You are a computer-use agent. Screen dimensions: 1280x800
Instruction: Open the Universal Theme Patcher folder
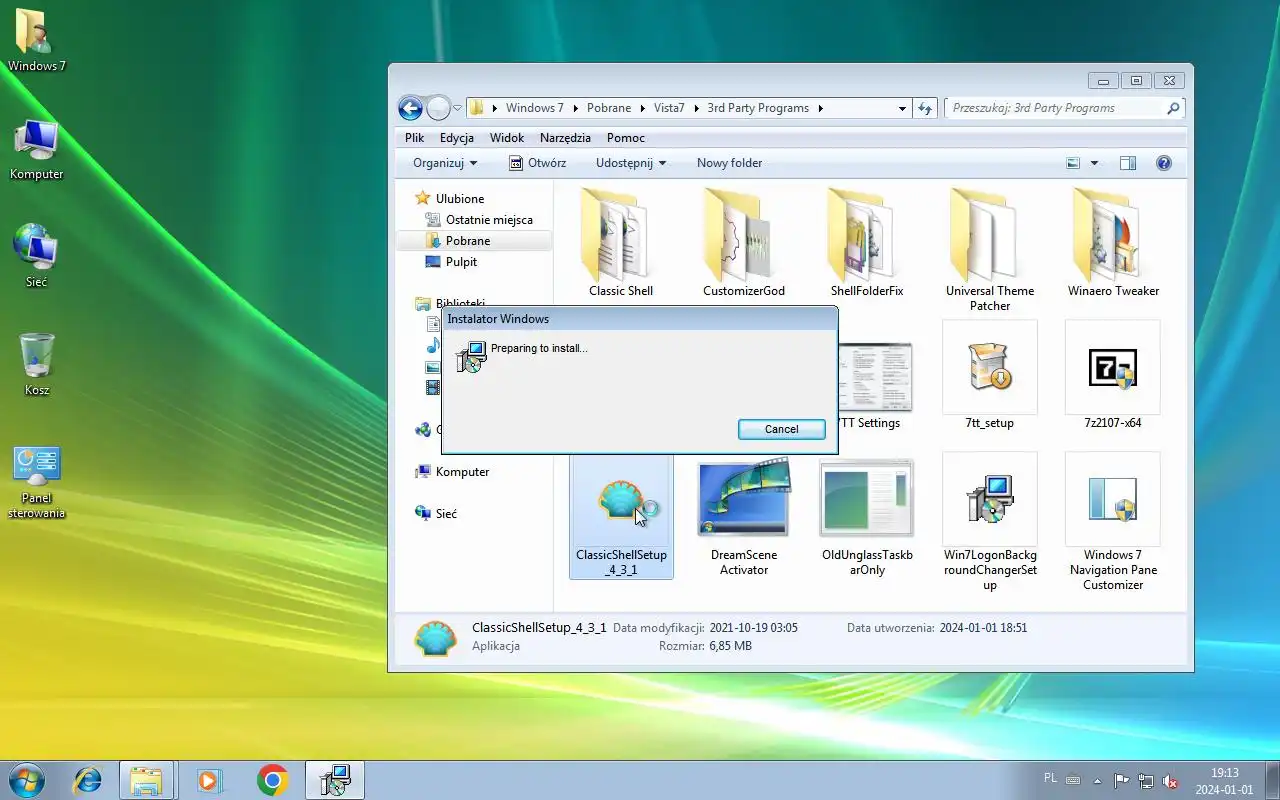990,249
